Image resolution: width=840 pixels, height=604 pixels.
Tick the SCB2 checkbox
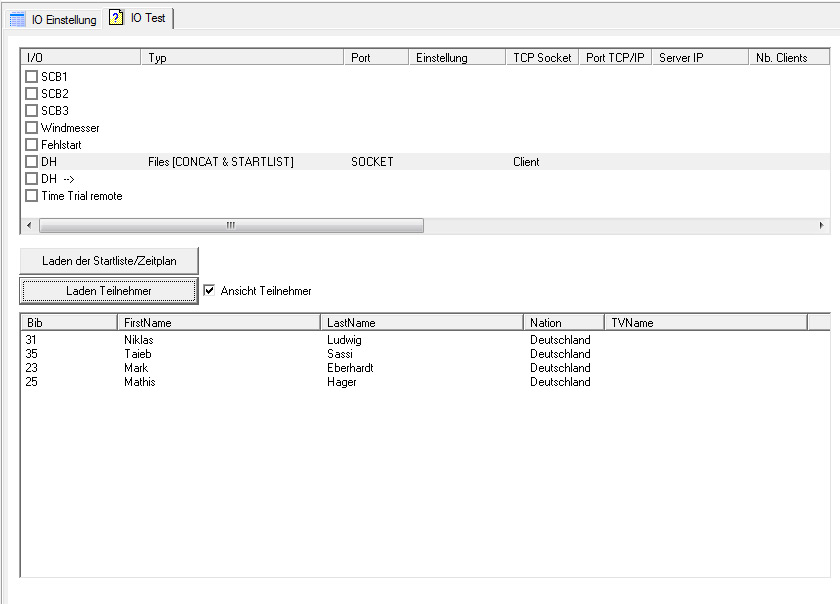(32, 94)
